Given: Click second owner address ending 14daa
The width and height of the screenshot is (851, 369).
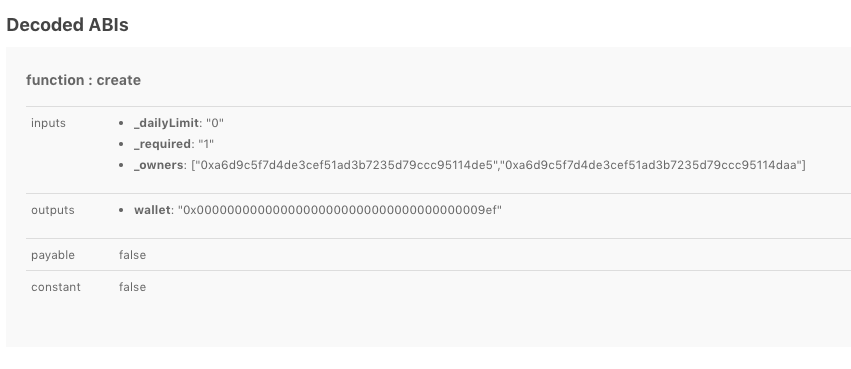Looking at the screenshot, I should click(x=651, y=165).
